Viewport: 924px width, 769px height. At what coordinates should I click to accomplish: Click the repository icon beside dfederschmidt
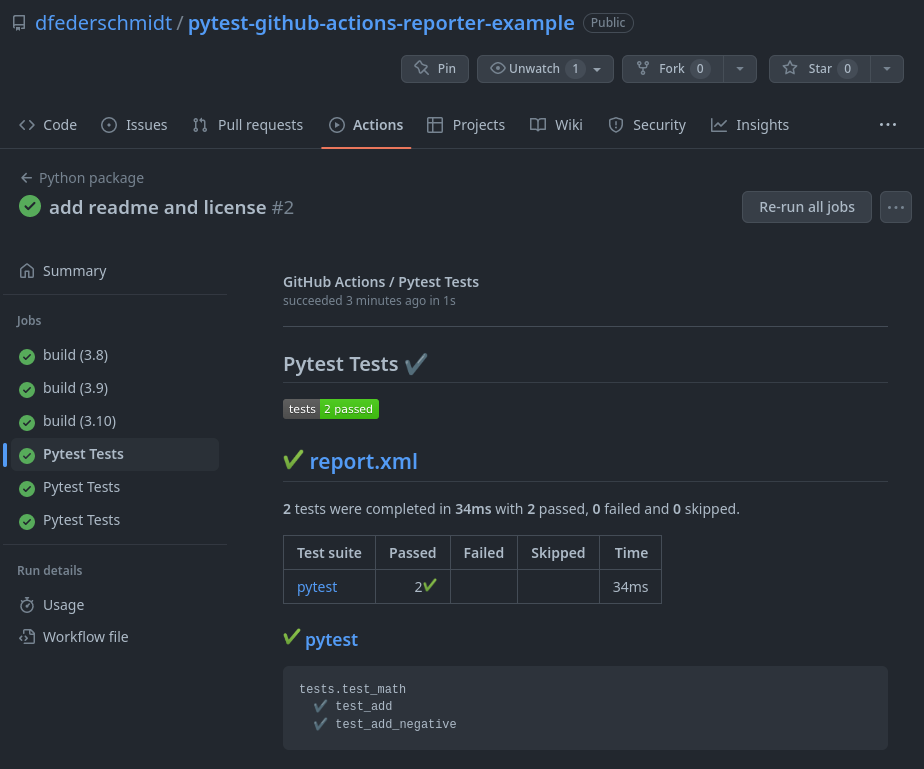19,23
